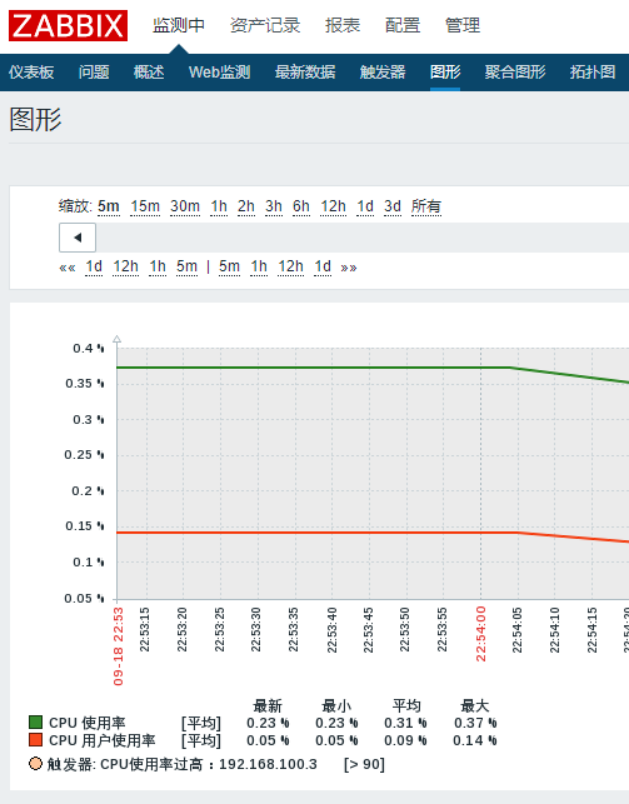Click the 22:53:30 axis label
Viewport: 629px width, 804px height.
[x=256, y=630]
